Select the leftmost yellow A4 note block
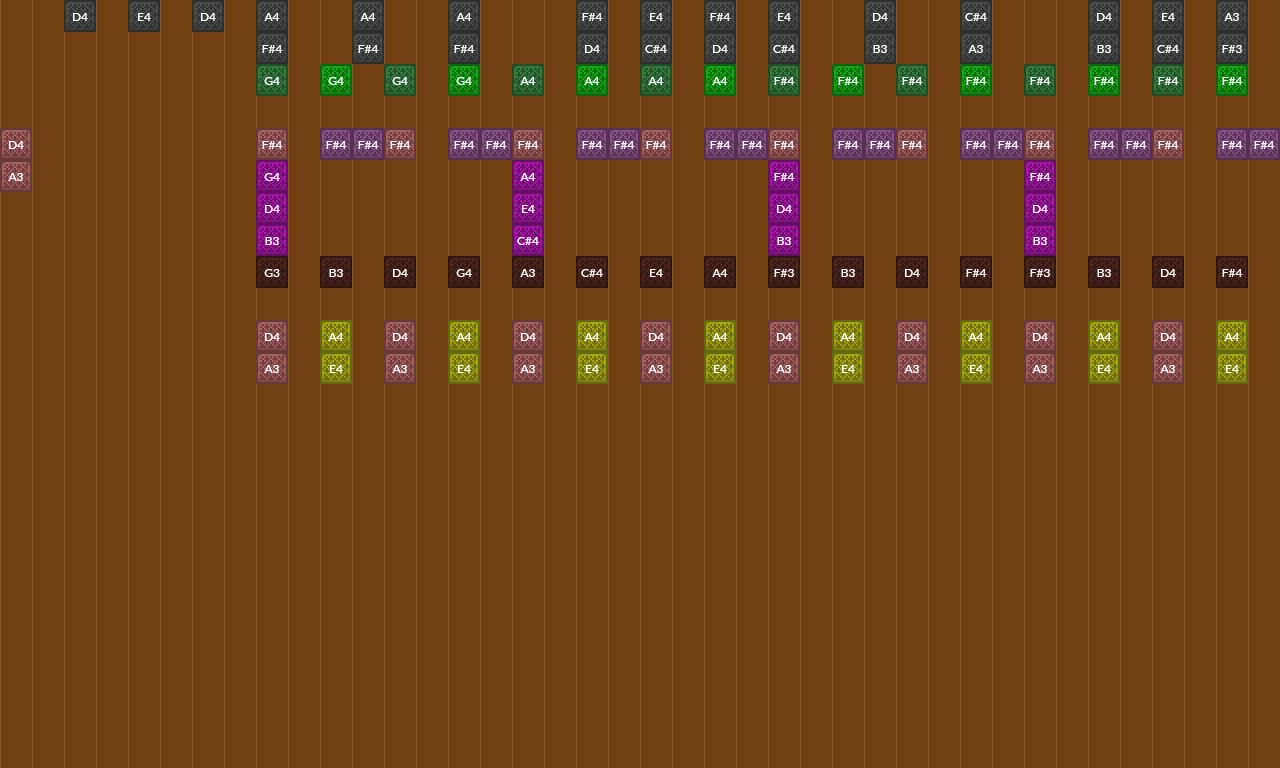The width and height of the screenshot is (1280, 768). (336, 337)
